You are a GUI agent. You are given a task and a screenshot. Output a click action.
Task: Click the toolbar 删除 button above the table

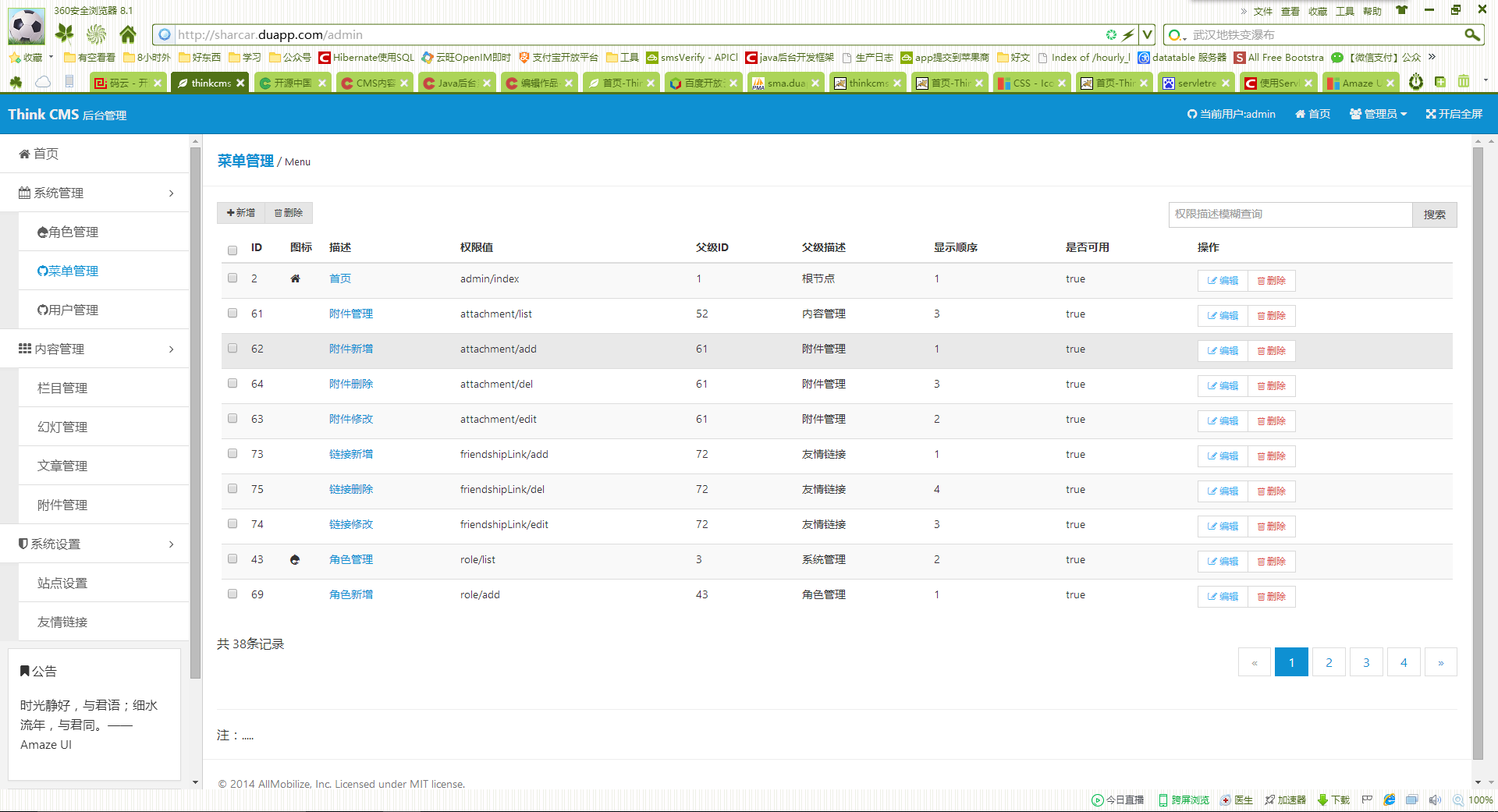[289, 213]
